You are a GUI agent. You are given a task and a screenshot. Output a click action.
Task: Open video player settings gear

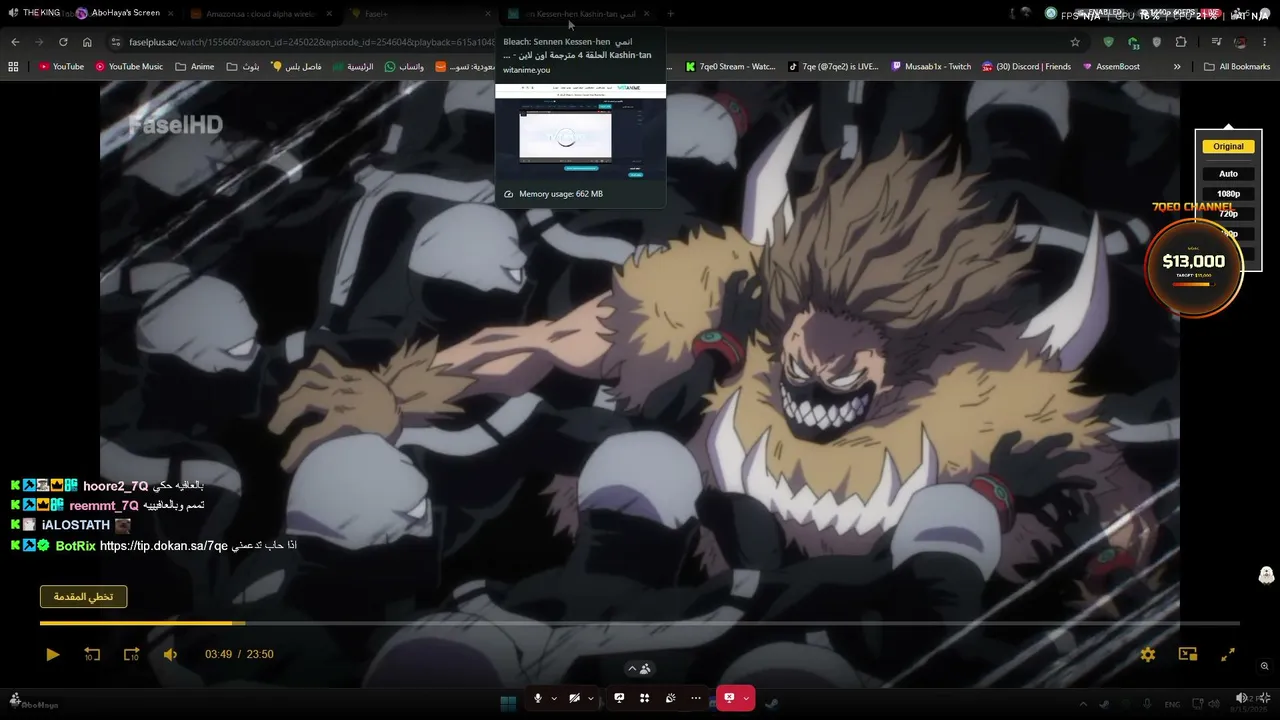1148,654
